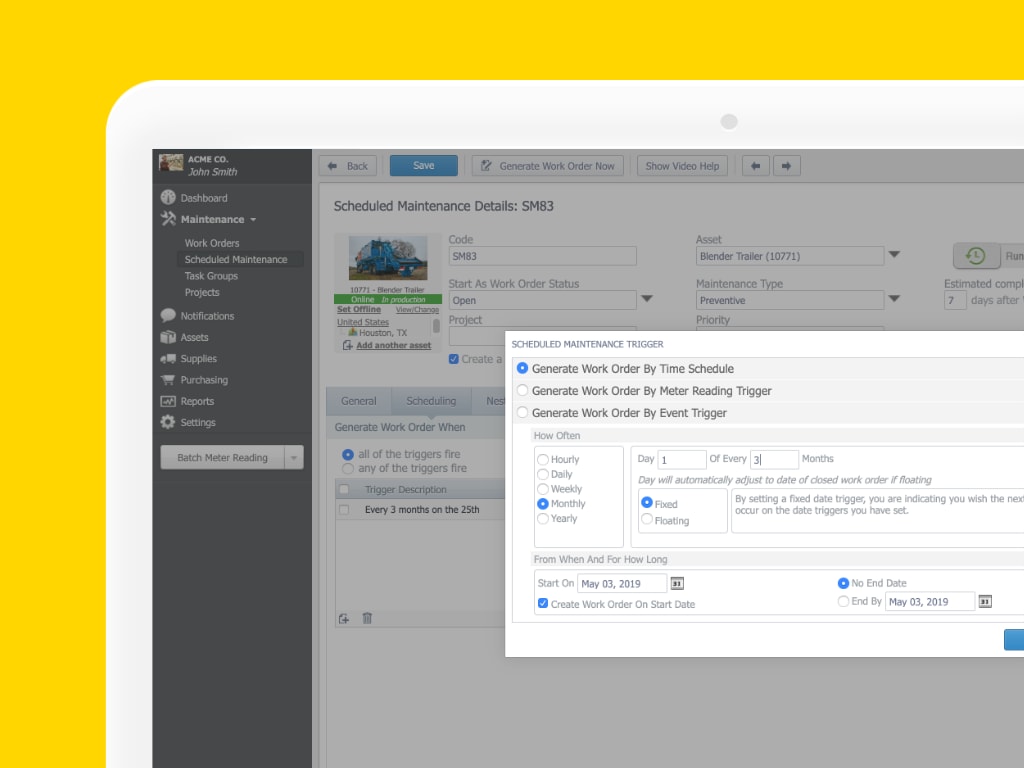Click the Of Every months field
1024x768 pixels.
tap(774, 459)
